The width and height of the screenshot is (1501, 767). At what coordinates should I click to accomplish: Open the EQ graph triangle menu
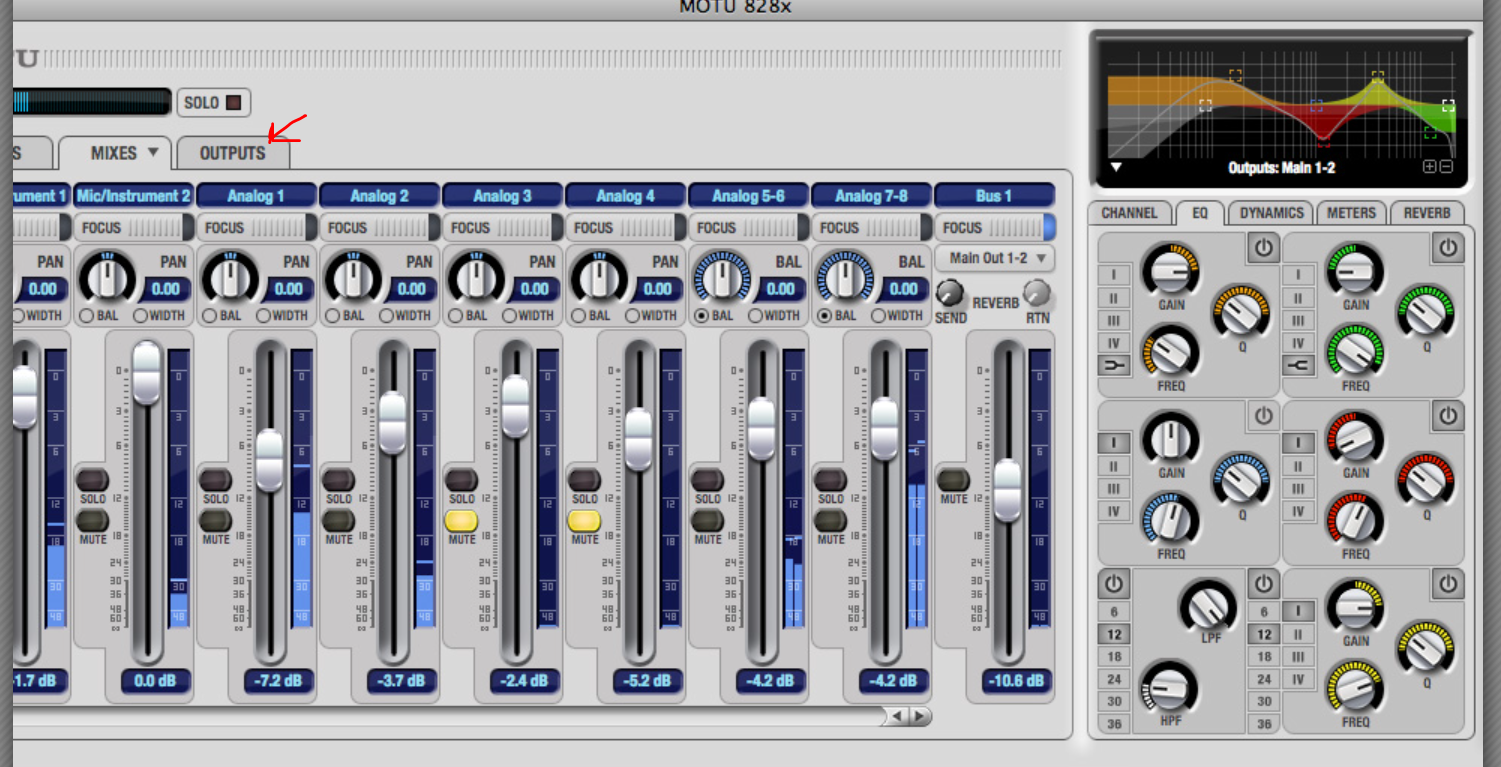(x=1116, y=167)
